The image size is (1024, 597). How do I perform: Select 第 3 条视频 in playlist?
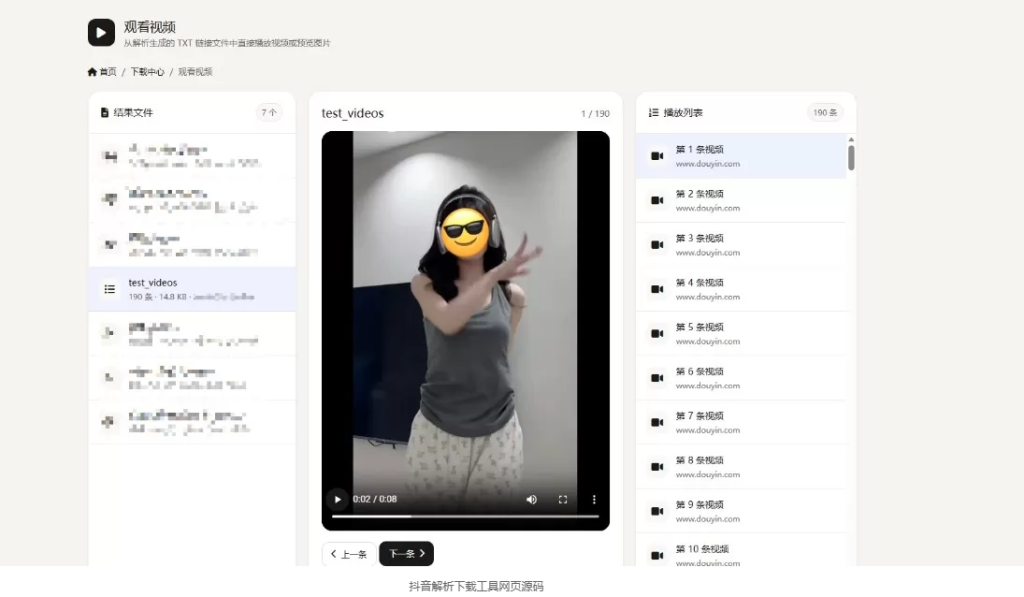click(741, 245)
